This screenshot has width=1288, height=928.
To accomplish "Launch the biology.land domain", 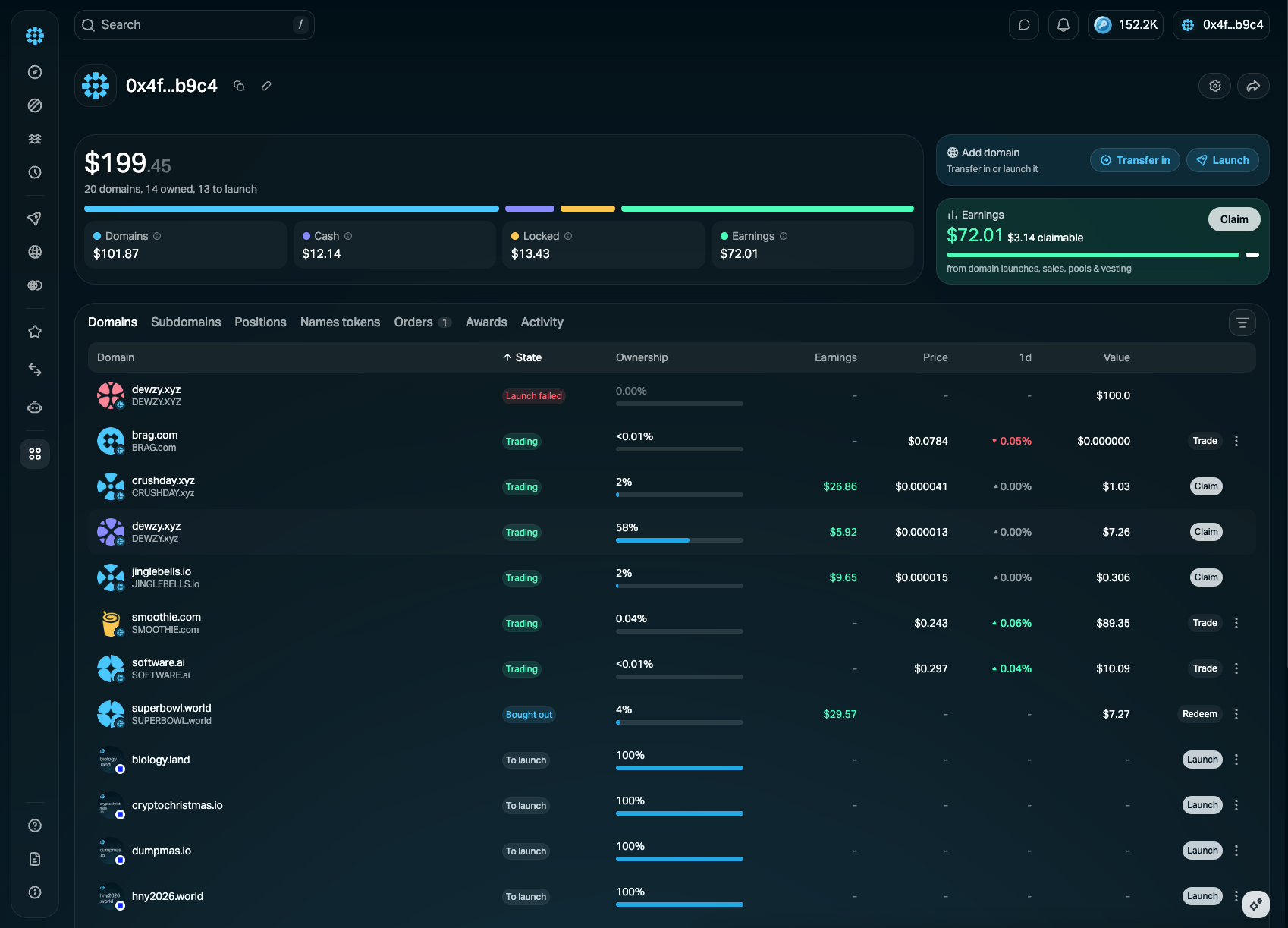I will click(x=1202, y=760).
